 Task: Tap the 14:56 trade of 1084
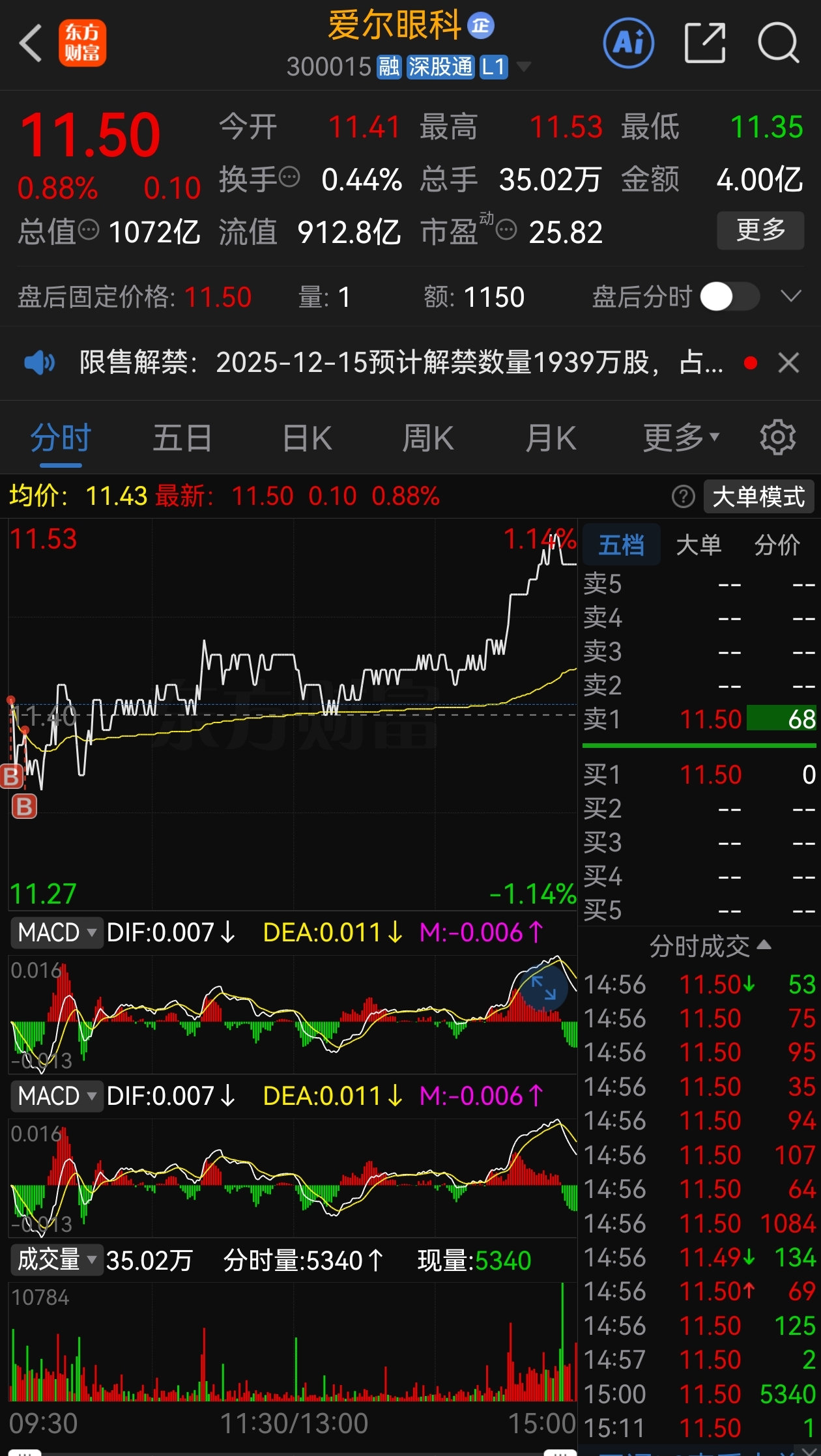click(x=699, y=1223)
